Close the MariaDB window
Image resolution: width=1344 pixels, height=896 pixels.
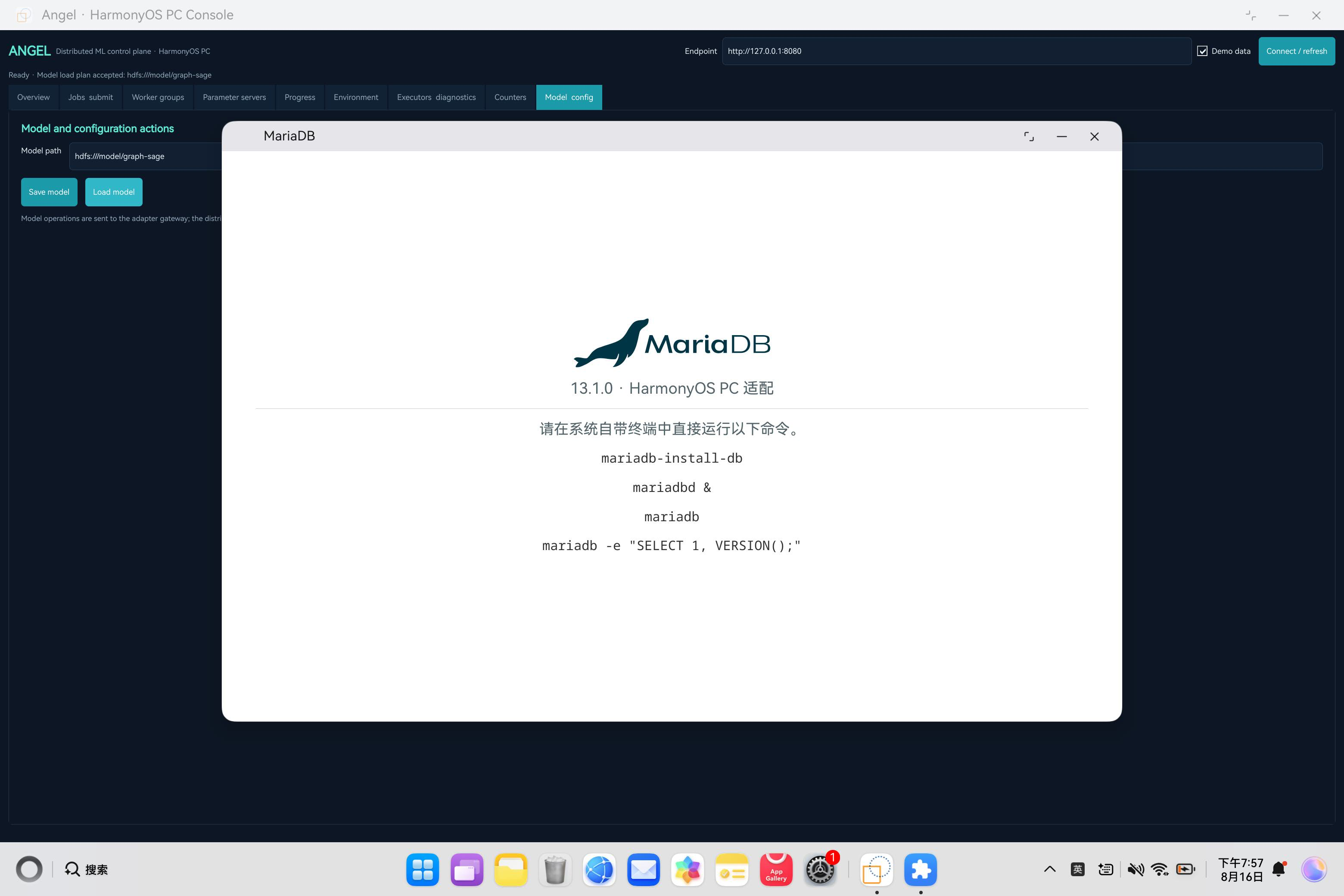(x=1094, y=137)
